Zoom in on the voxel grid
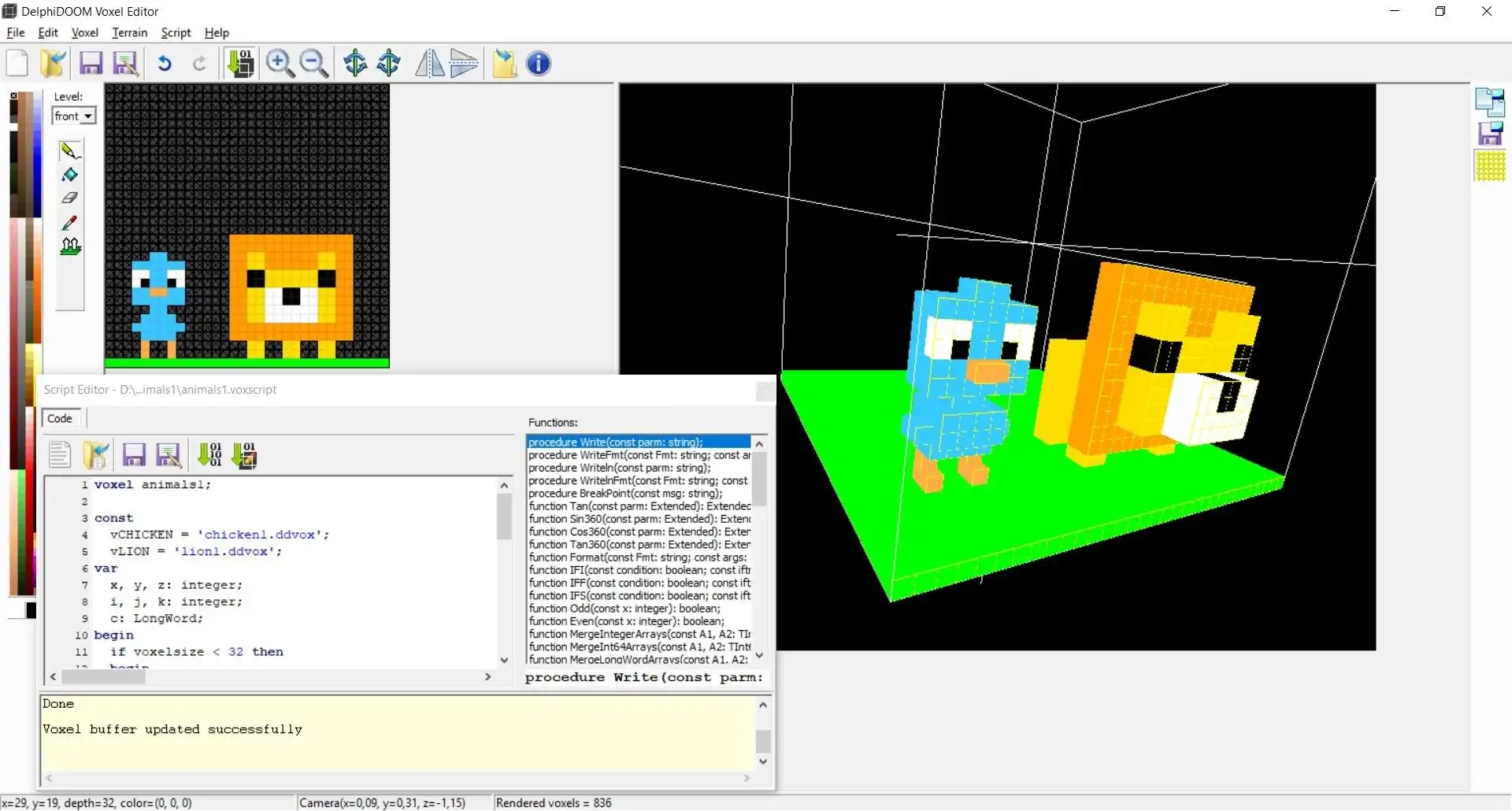Screen dimensions: 1512x811 click(280, 63)
